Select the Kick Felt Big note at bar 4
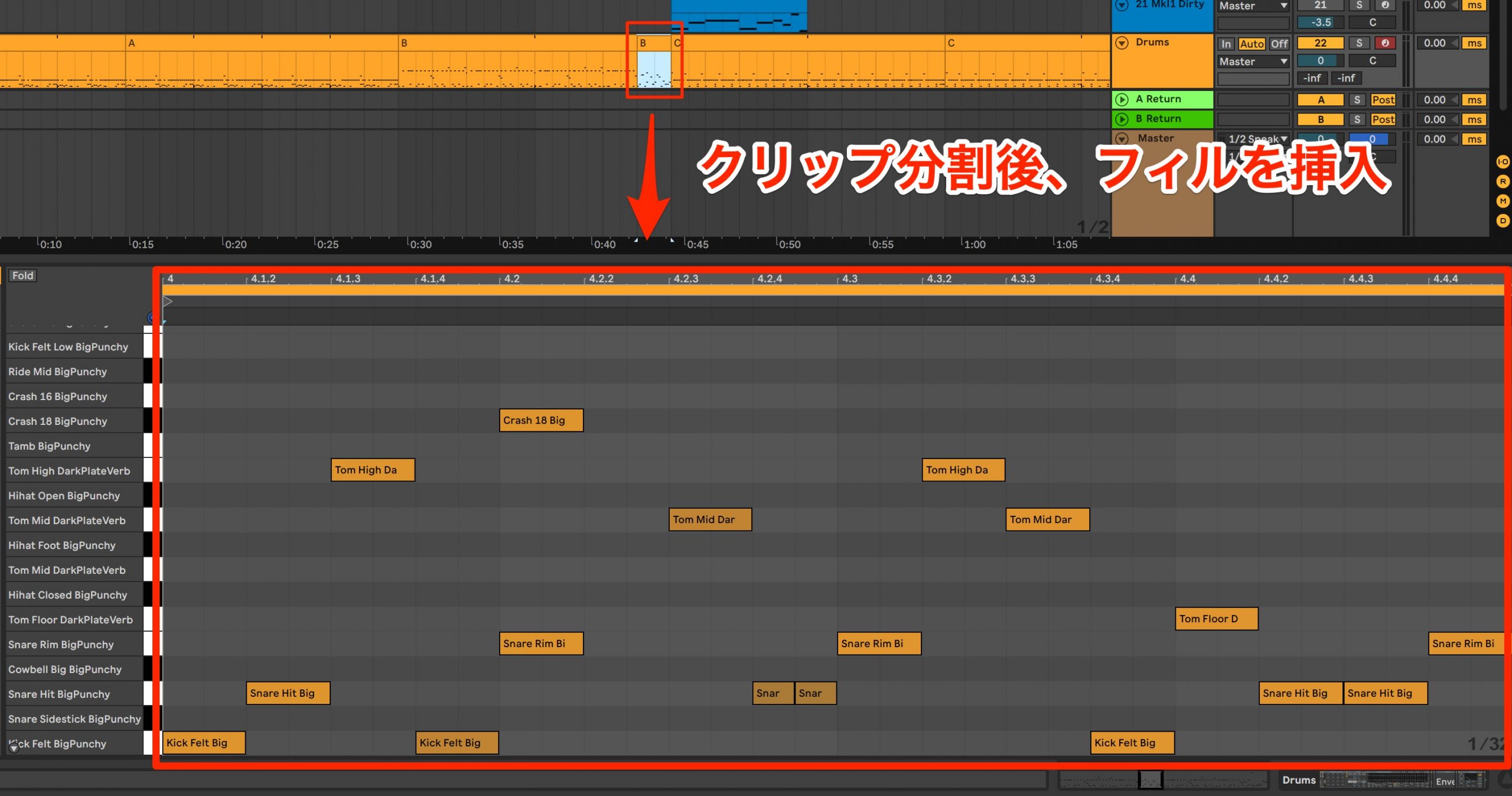 tap(204, 743)
